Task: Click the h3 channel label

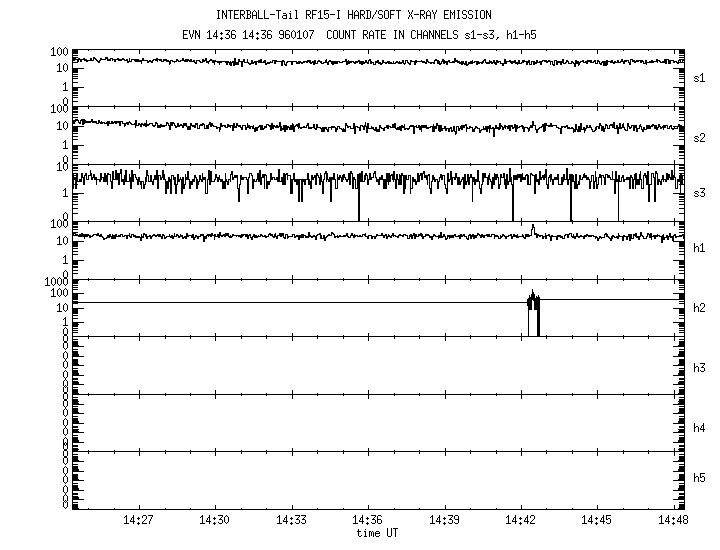Action: point(700,368)
